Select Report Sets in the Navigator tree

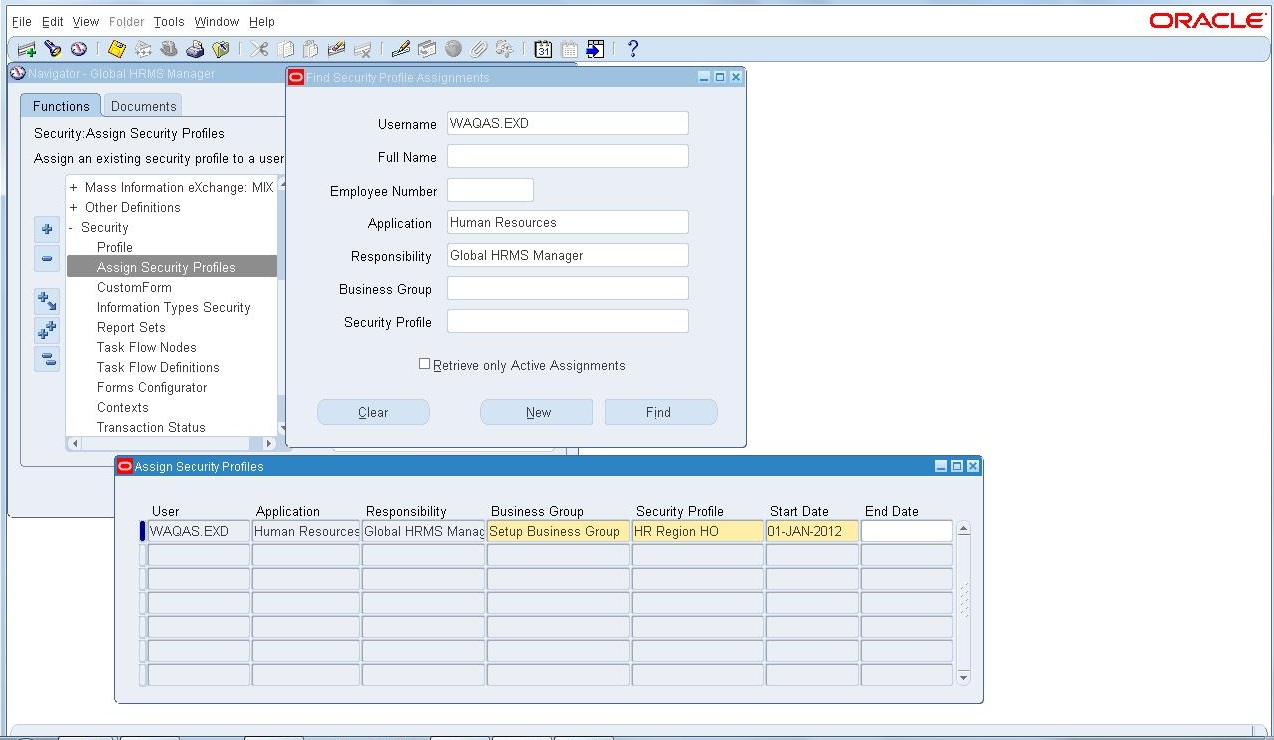(131, 327)
